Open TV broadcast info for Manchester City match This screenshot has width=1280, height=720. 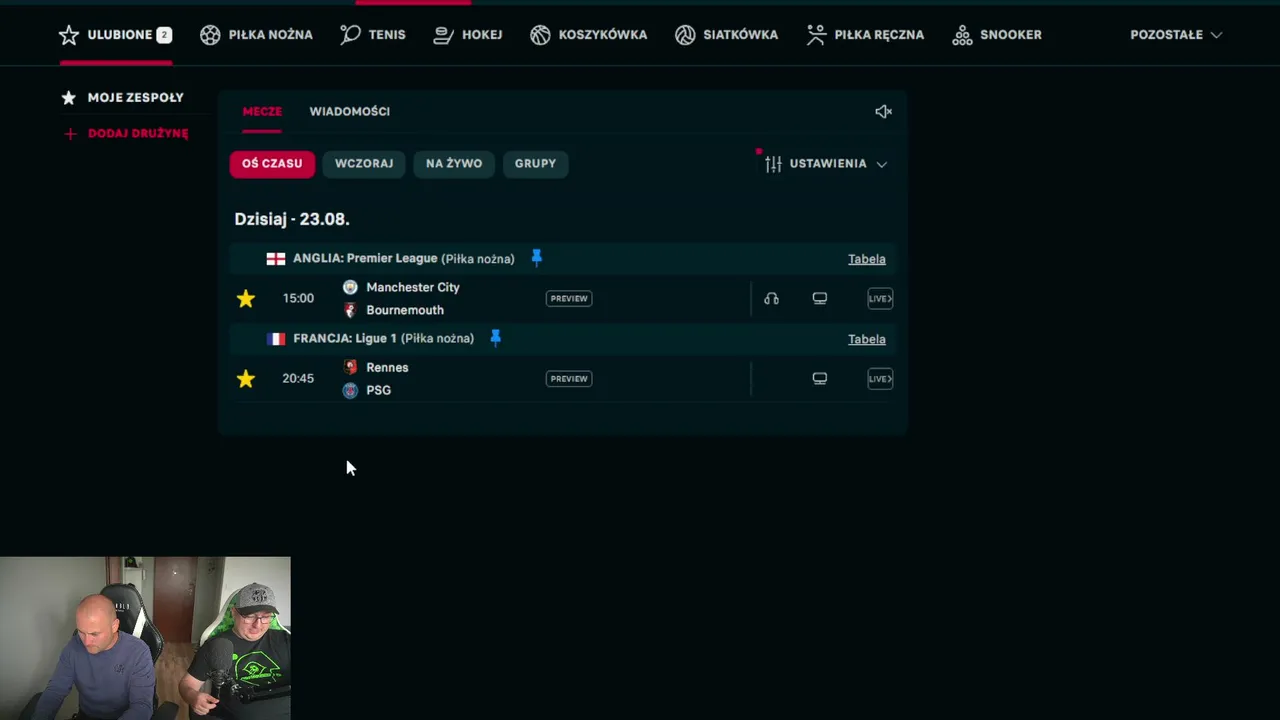point(820,298)
